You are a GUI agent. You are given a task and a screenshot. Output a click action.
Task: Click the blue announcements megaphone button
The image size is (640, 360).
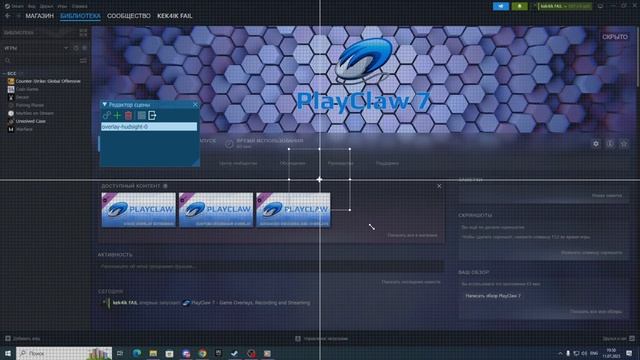coord(501,6)
